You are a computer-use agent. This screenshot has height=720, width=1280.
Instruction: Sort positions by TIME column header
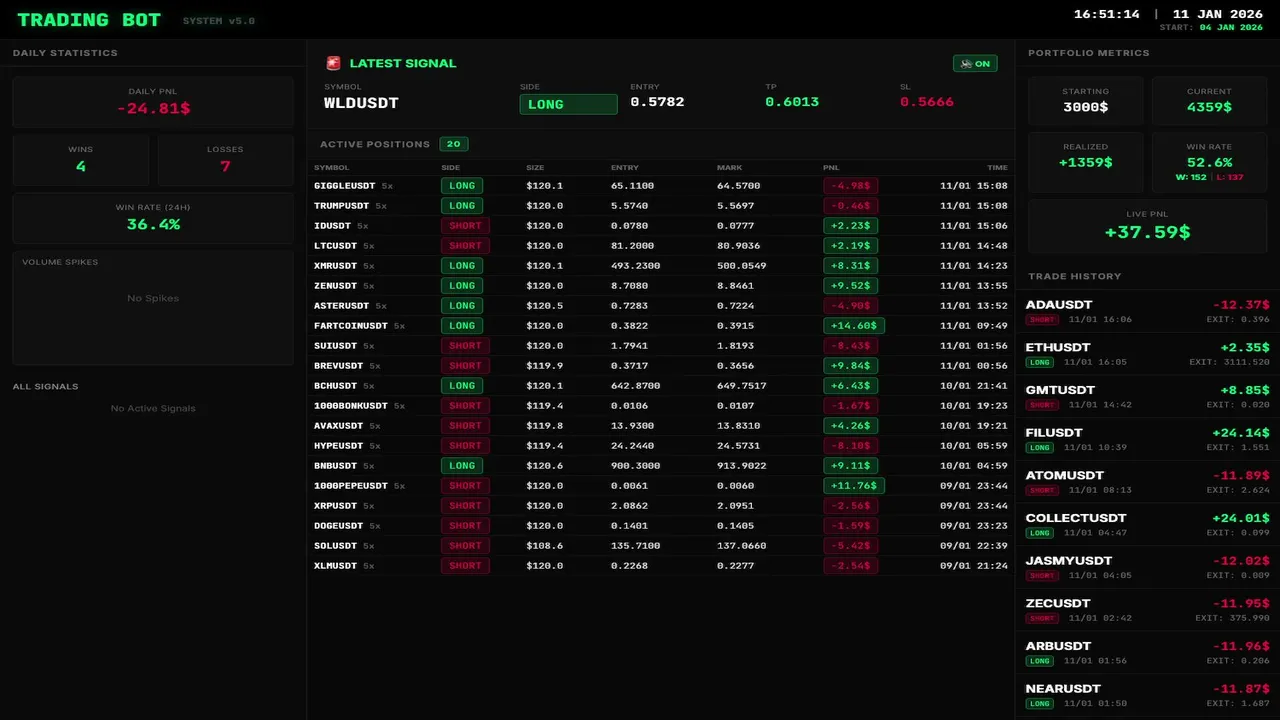pyautogui.click(x=997, y=168)
